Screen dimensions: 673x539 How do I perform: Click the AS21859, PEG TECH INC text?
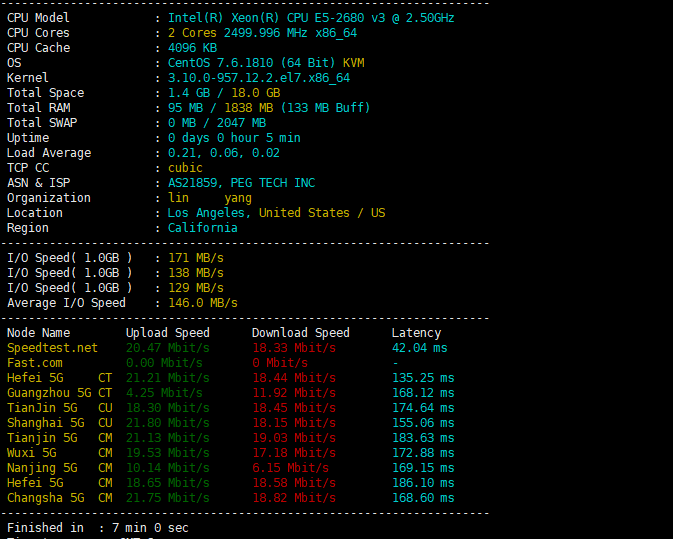point(241,183)
